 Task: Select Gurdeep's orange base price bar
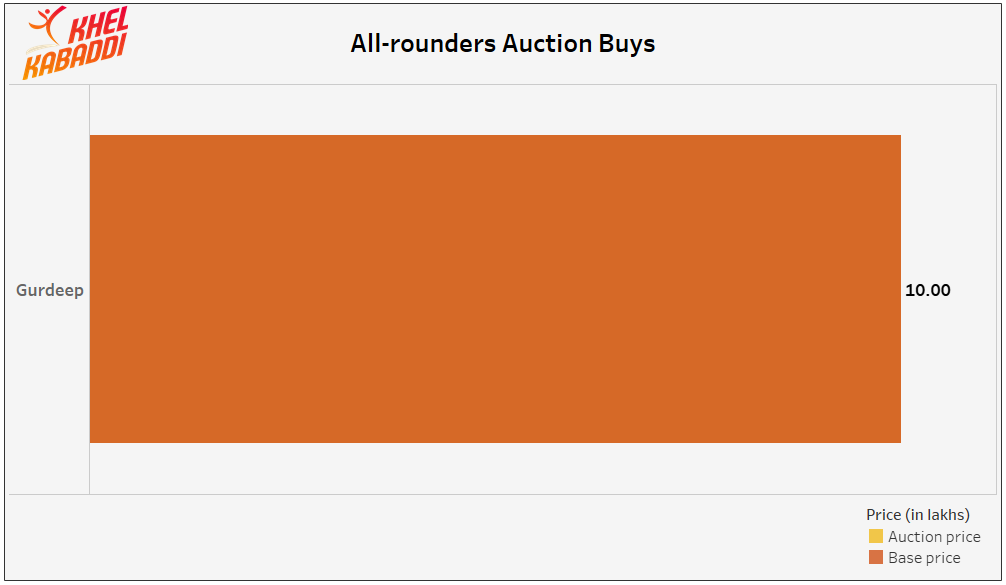(495, 289)
